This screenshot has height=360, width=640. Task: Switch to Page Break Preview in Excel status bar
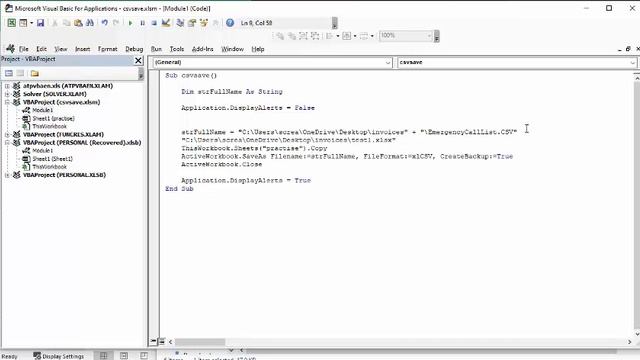click(144, 356)
